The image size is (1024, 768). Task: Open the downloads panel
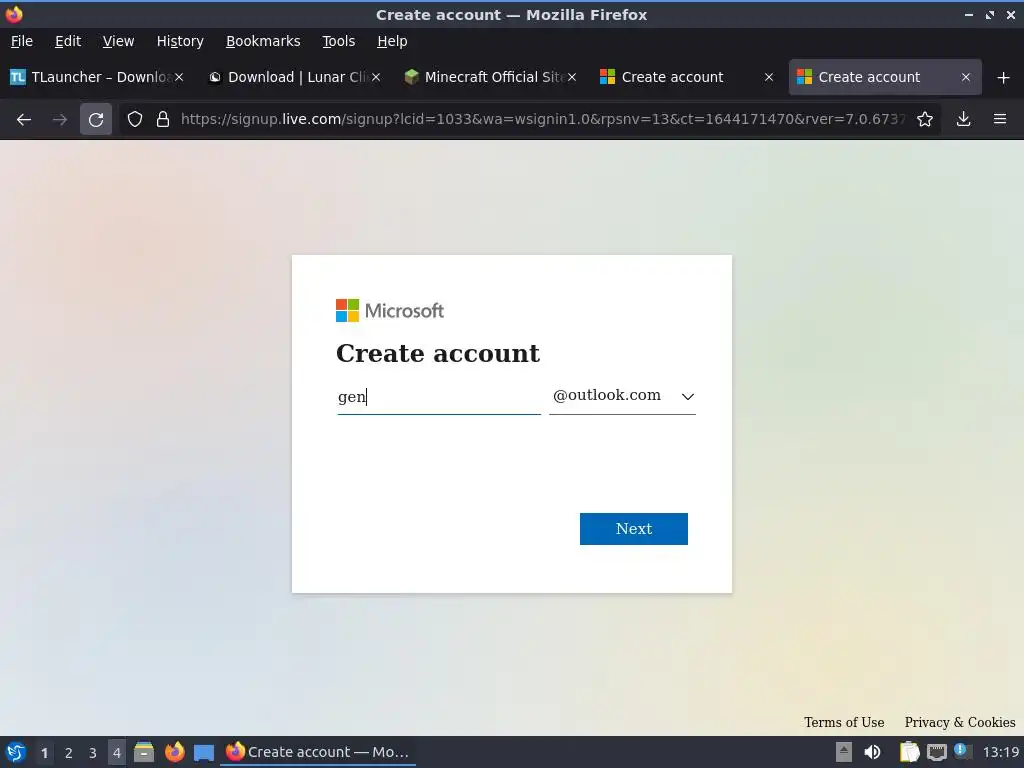pyautogui.click(x=963, y=120)
